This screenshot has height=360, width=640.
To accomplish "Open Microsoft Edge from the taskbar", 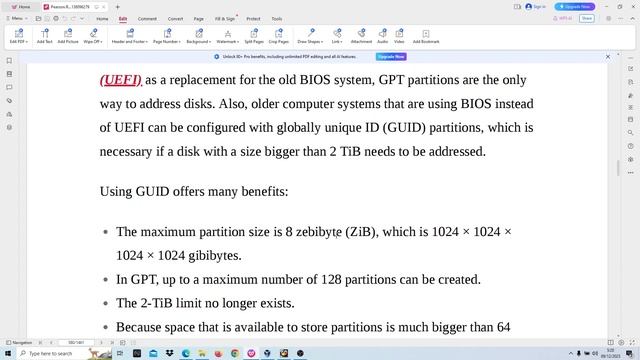I will (186, 353).
